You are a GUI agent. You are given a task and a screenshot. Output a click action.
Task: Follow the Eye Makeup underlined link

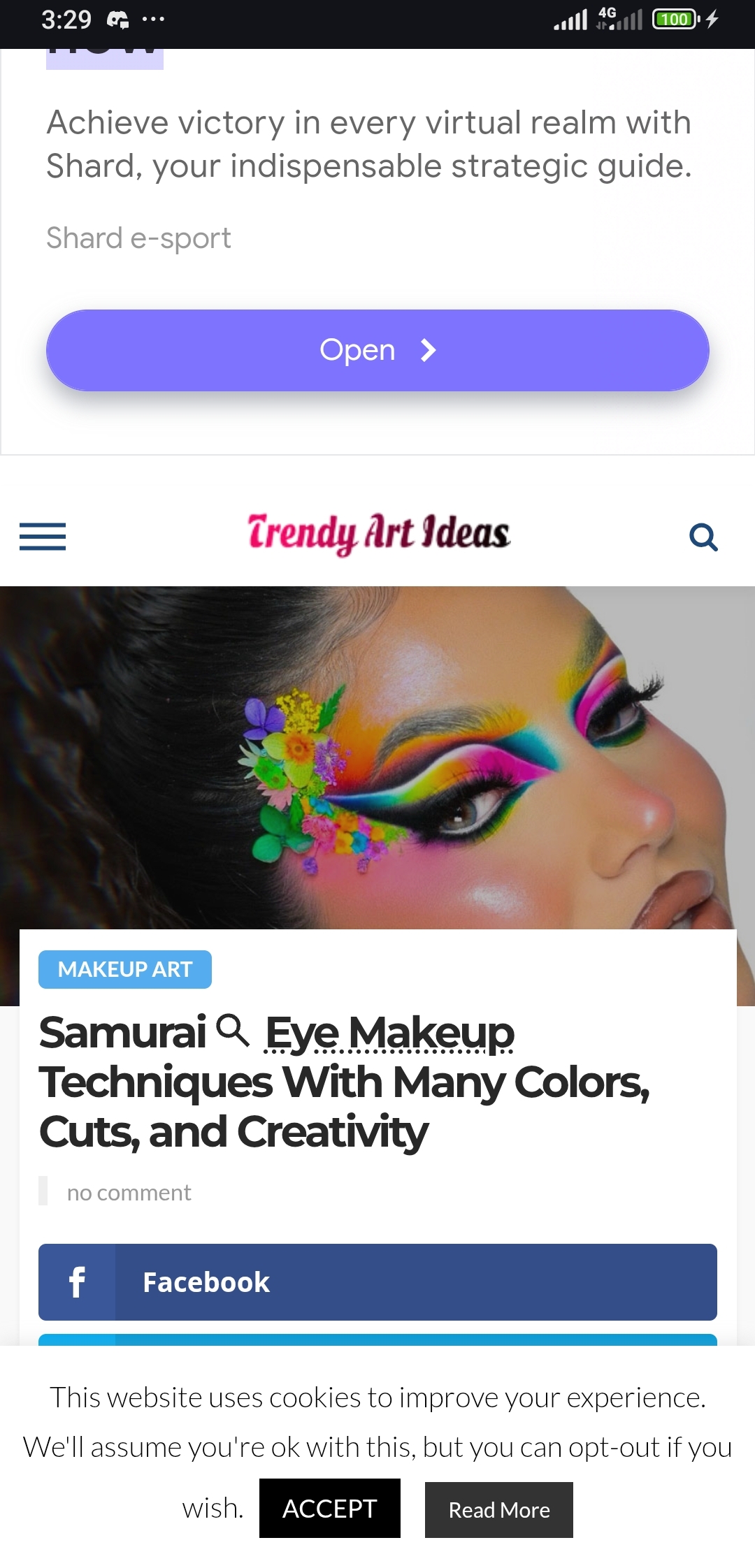(x=389, y=1033)
